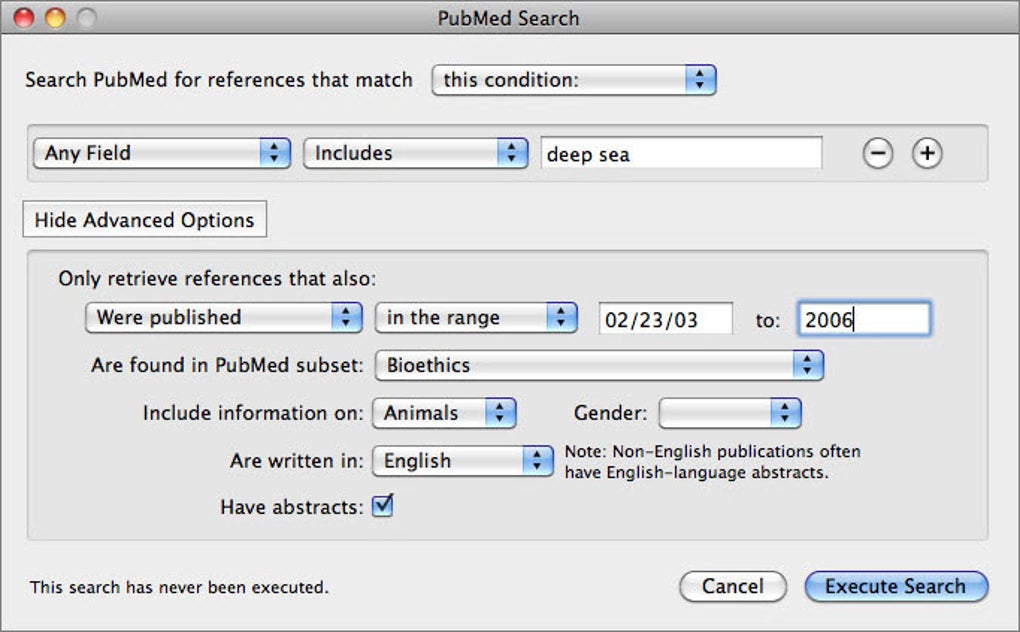Expand the Were published dropdown
The height and width of the screenshot is (632, 1020).
[223, 317]
